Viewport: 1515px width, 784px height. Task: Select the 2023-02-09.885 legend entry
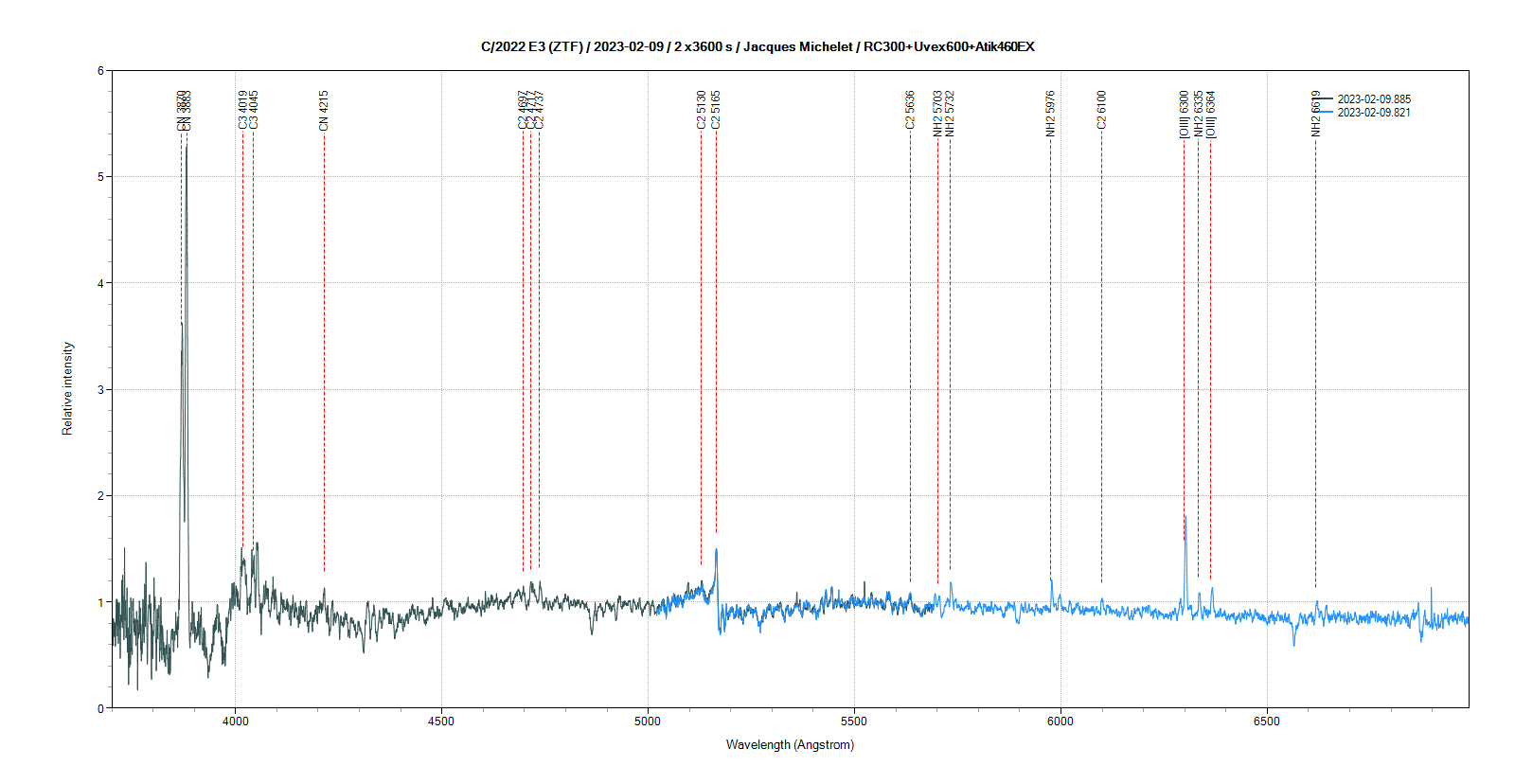click(x=1373, y=99)
